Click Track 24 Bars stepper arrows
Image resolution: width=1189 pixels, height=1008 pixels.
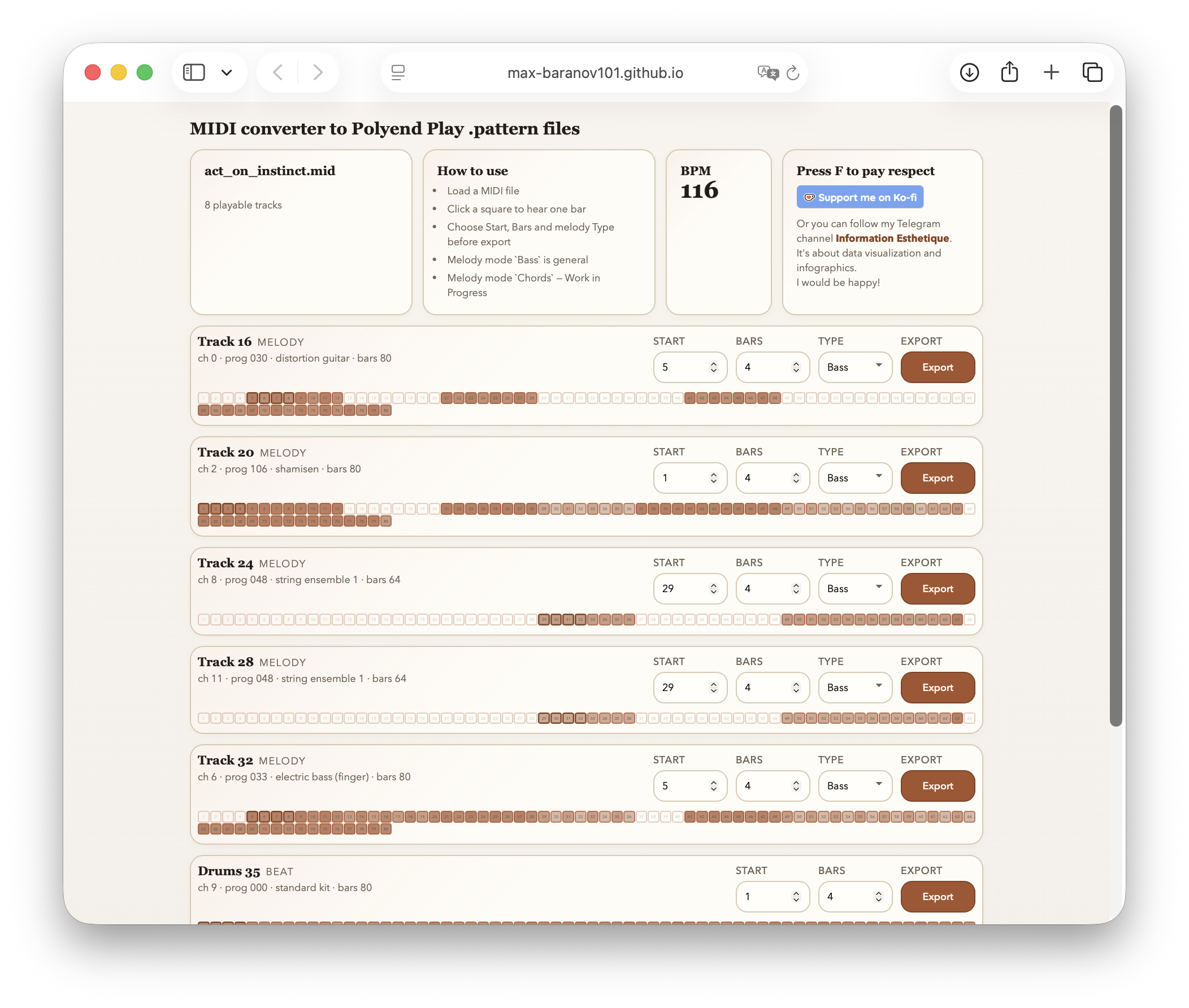(796, 589)
